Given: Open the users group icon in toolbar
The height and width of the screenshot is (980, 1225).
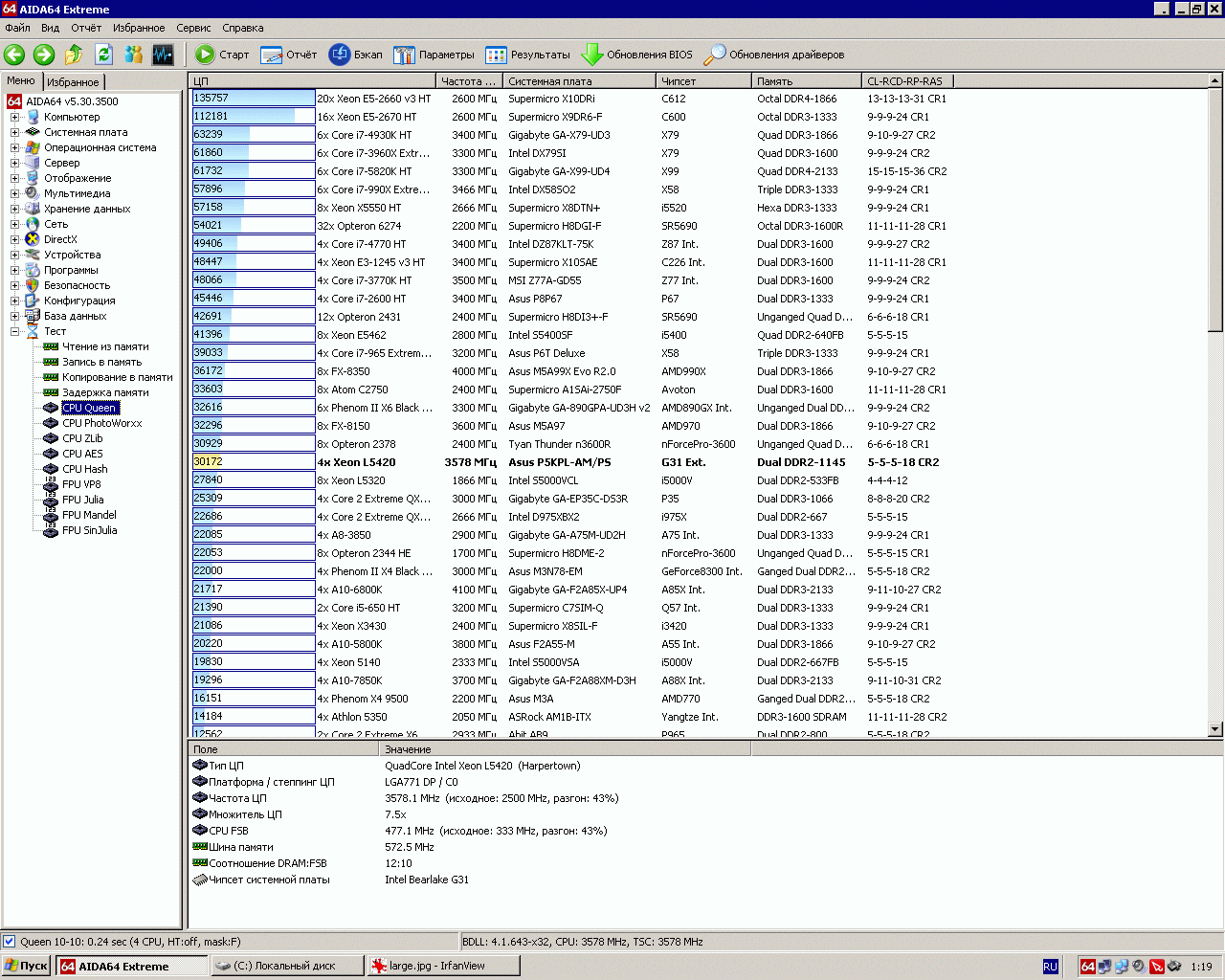Looking at the screenshot, I should tap(133, 55).
